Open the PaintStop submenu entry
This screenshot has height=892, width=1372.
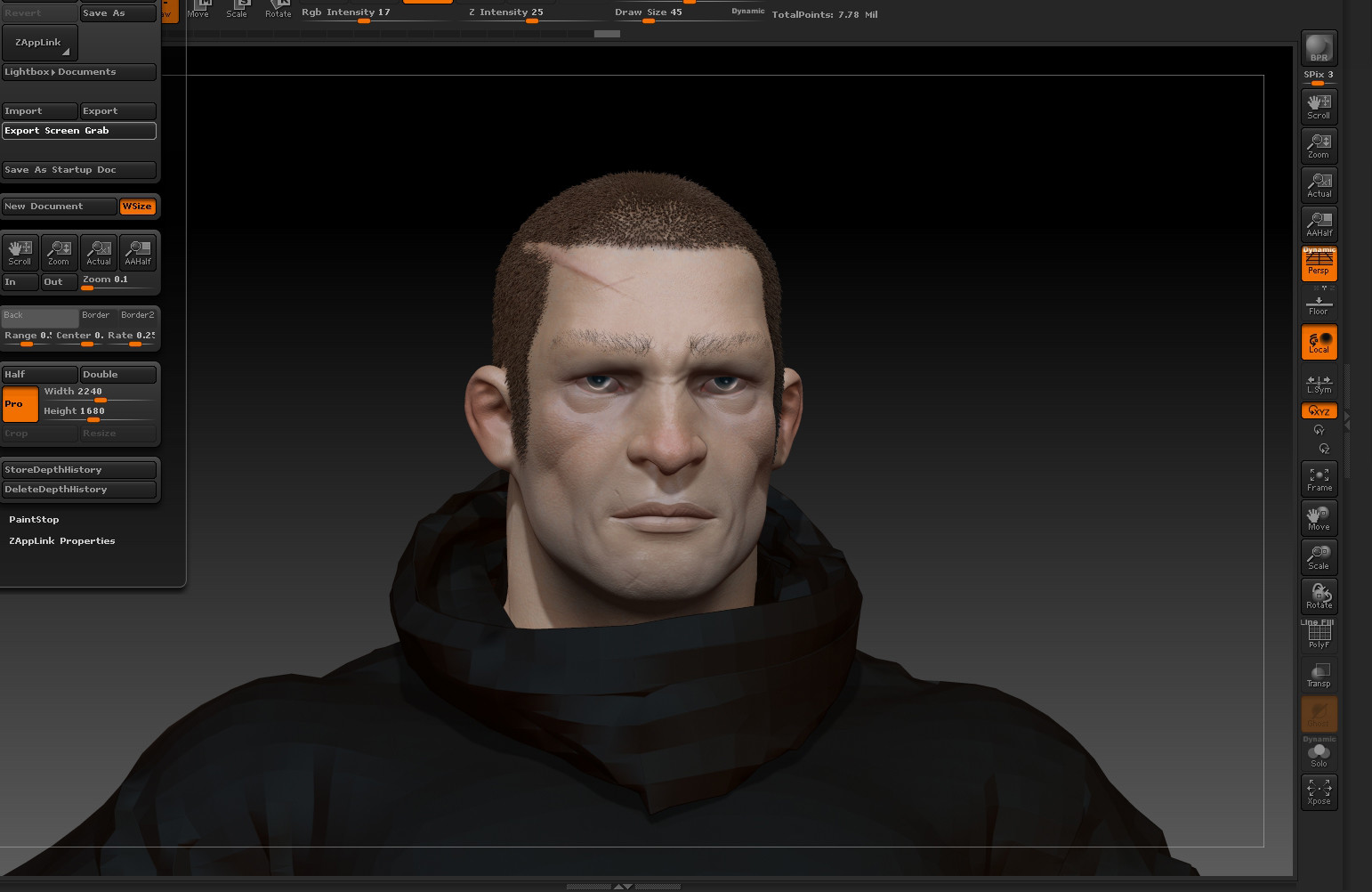pyautogui.click(x=34, y=519)
